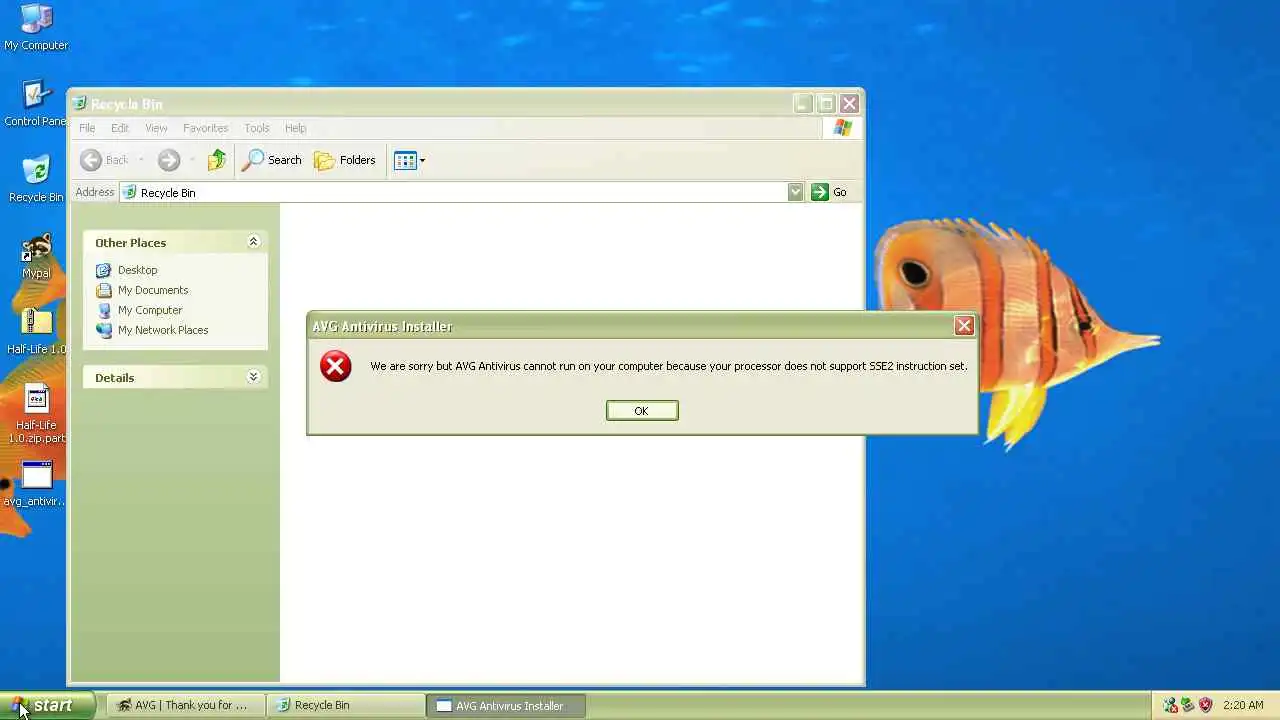Click Recycle Bin title bar icon

79,103
